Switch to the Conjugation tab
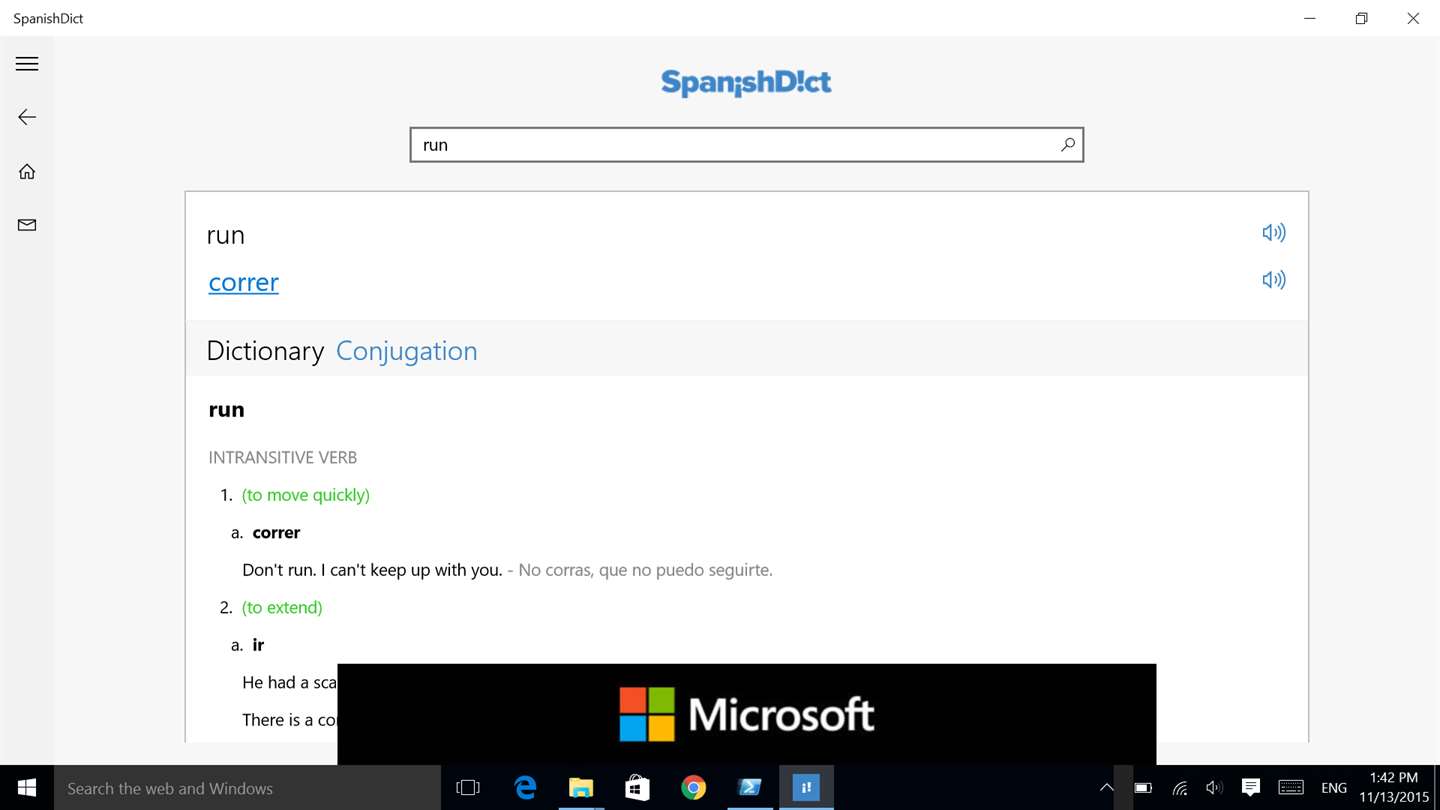 [406, 351]
